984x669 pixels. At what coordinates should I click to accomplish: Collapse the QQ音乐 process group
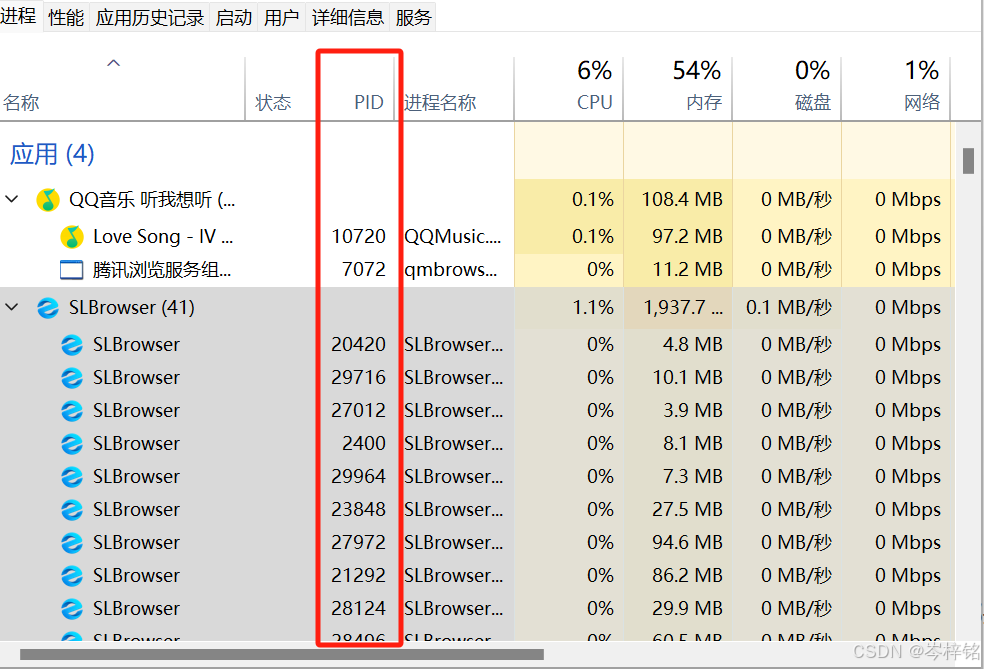click(x=11, y=199)
